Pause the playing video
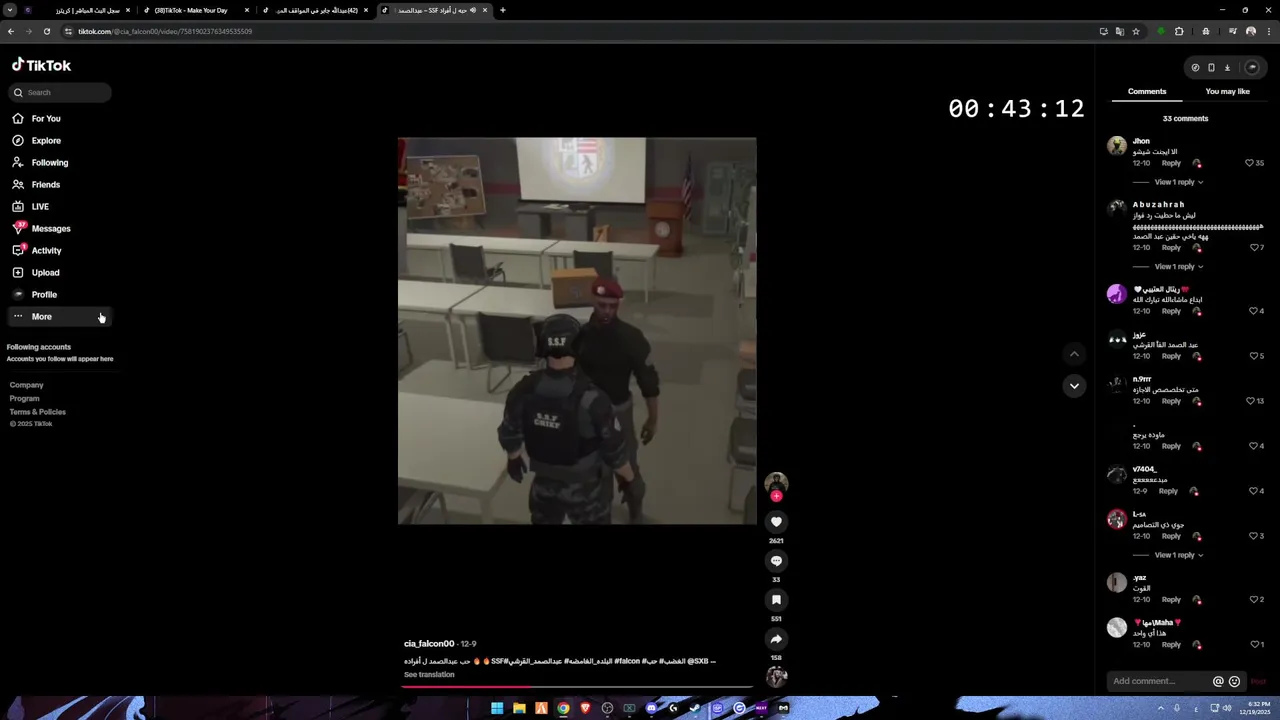Viewport: 1280px width, 720px height. pos(577,330)
